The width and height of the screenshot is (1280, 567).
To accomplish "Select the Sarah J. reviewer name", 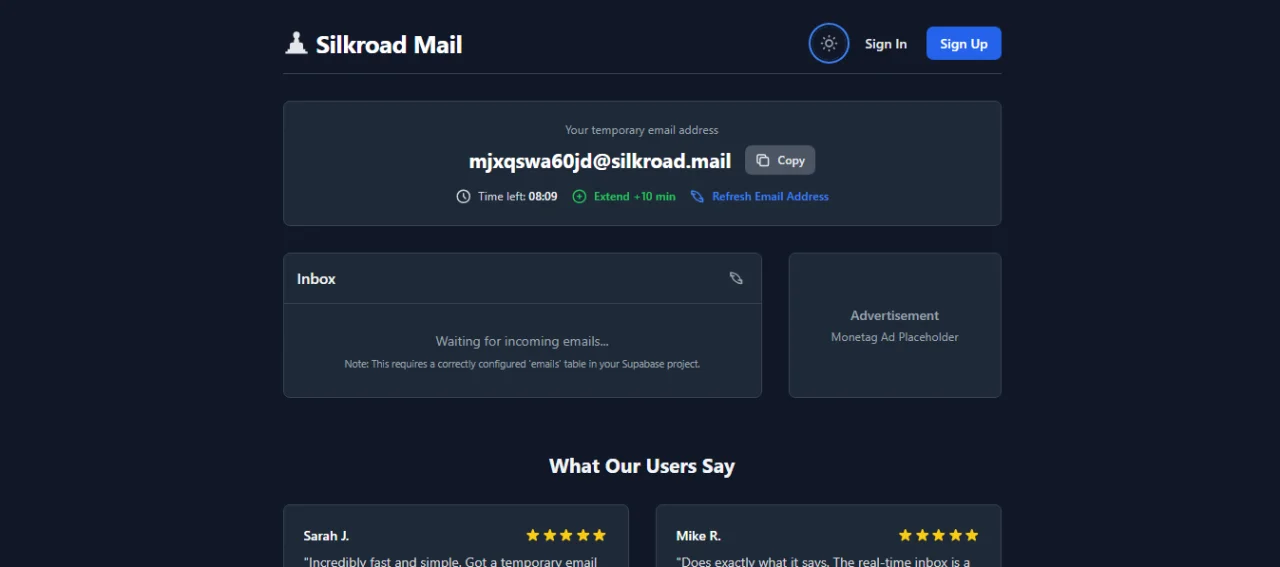I will point(326,536).
